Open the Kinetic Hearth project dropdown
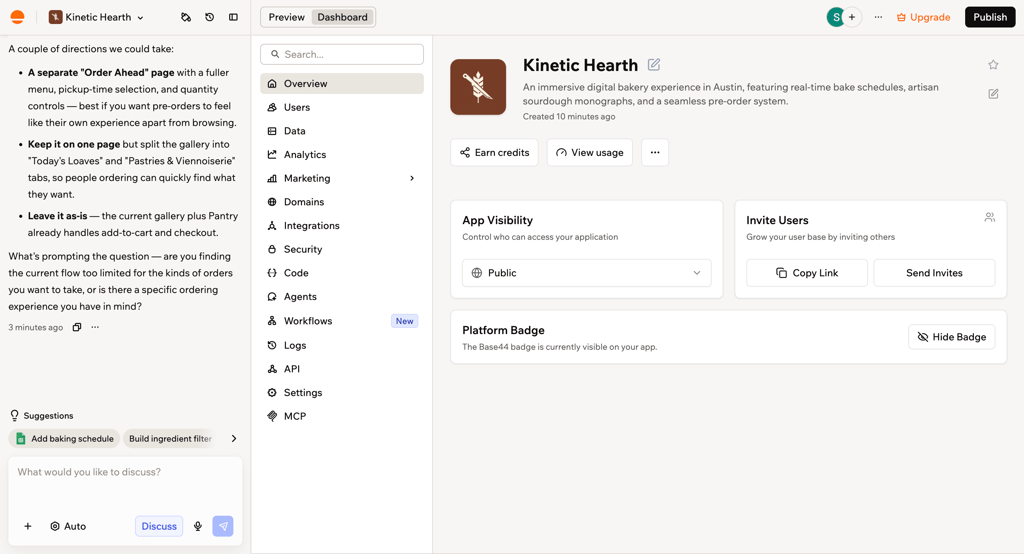Viewport: 1024px width, 554px height. click(97, 17)
